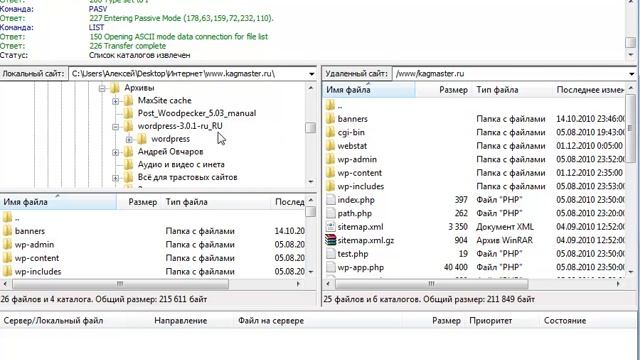Viewport: 640px width, 360px height.
Task: Select the Post_Woodpecker_5.03_manual folder icon
Action: point(128,113)
